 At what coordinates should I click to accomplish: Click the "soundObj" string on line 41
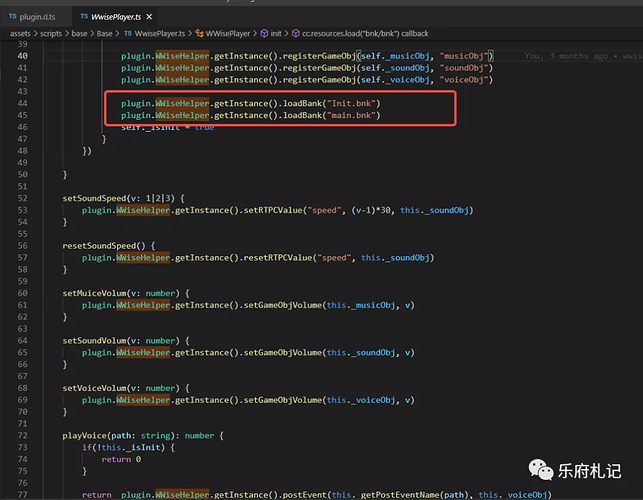point(463,68)
